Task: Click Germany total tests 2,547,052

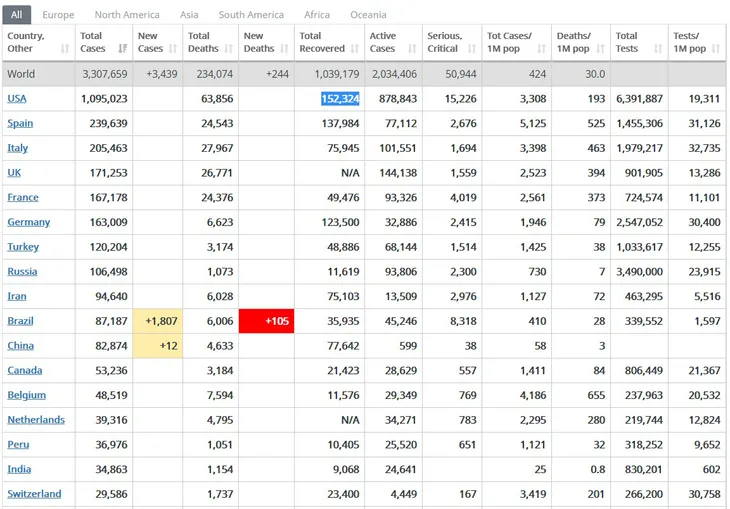Action: tap(639, 222)
